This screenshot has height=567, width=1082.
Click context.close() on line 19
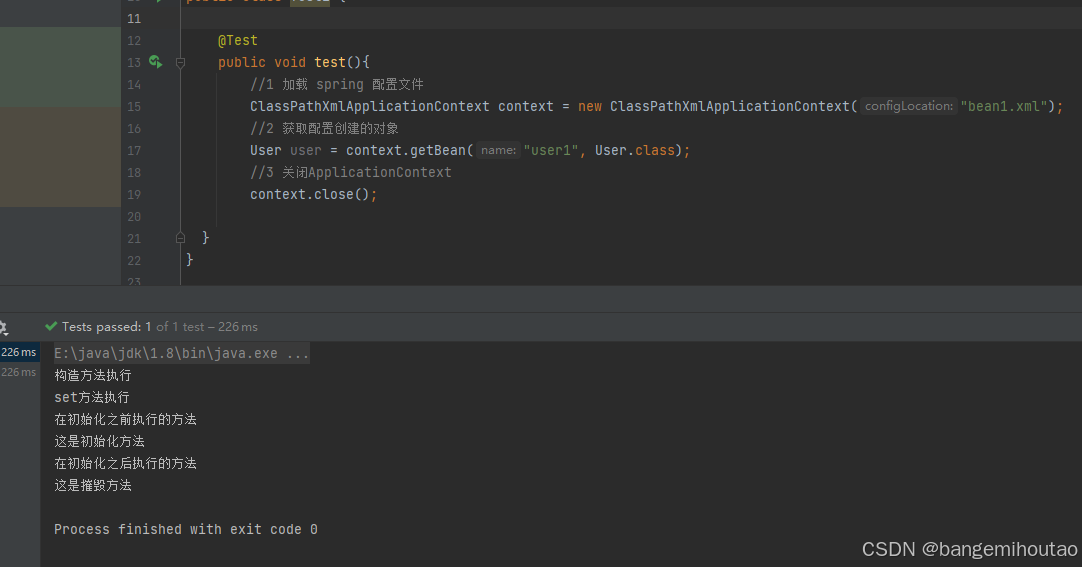pos(313,195)
